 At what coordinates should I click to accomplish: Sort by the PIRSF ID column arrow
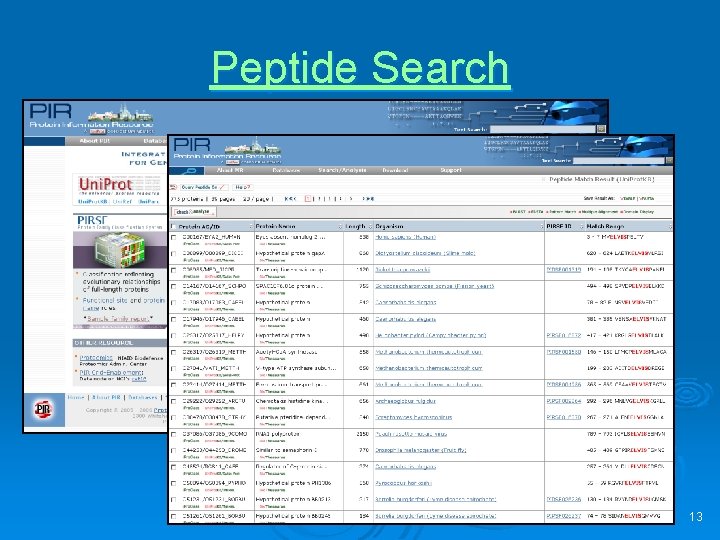point(581,226)
